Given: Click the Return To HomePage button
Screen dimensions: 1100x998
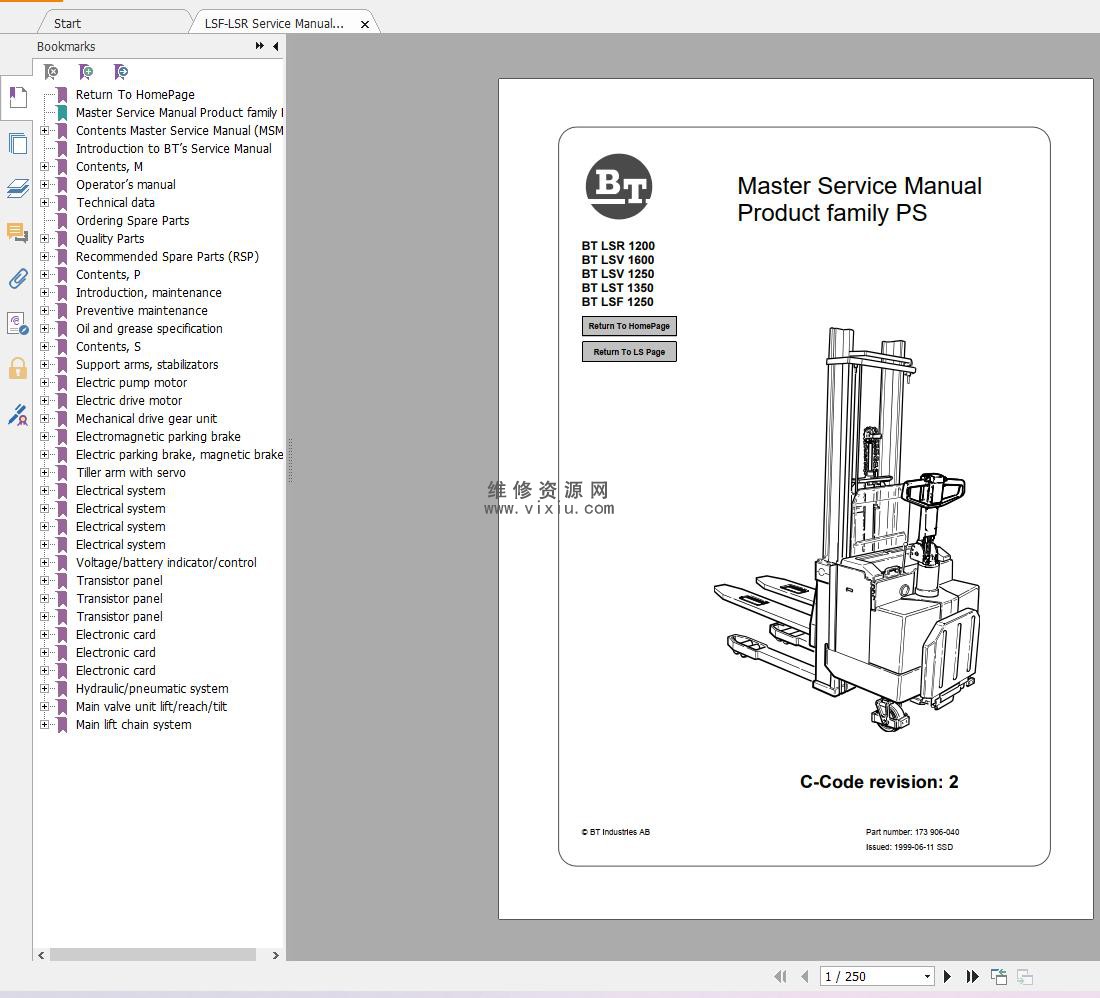Looking at the screenshot, I should click(629, 326).
